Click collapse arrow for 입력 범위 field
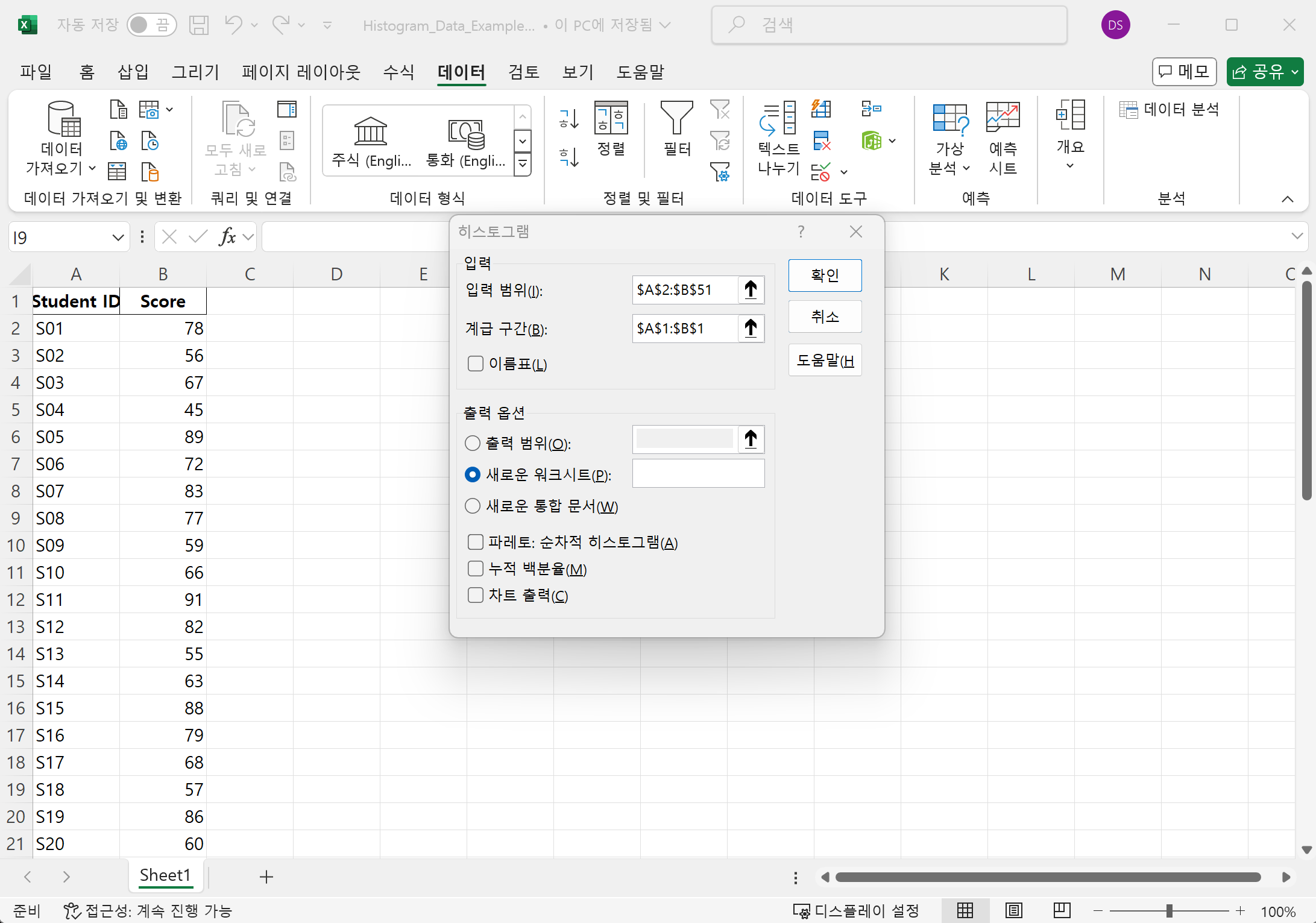 751,290
